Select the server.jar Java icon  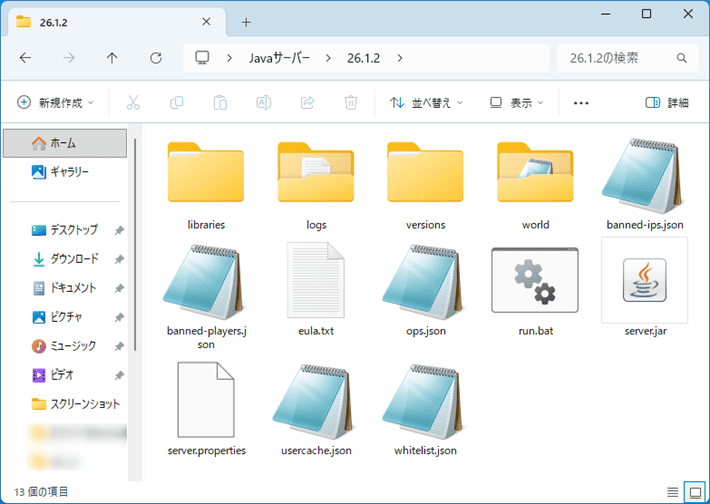(x=644, y=280)
